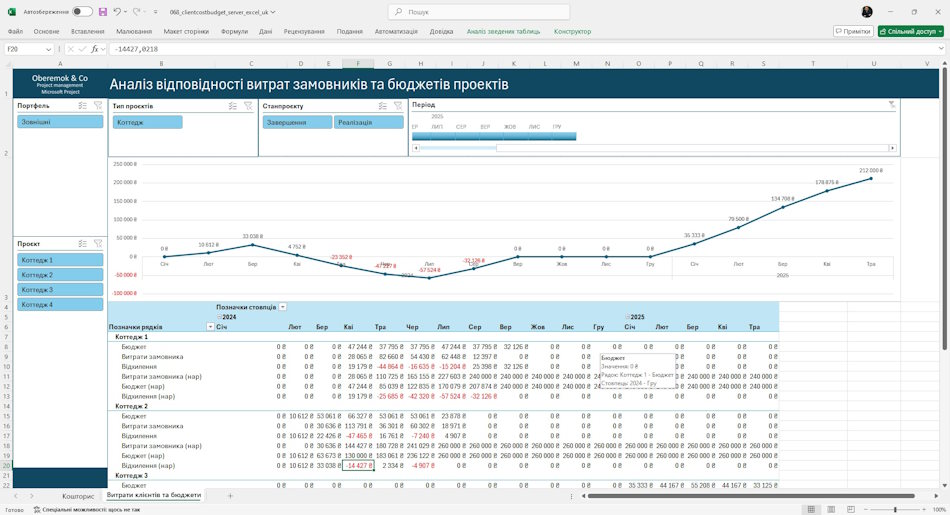Click the zoom out minus button

click(x=866, y=510)
